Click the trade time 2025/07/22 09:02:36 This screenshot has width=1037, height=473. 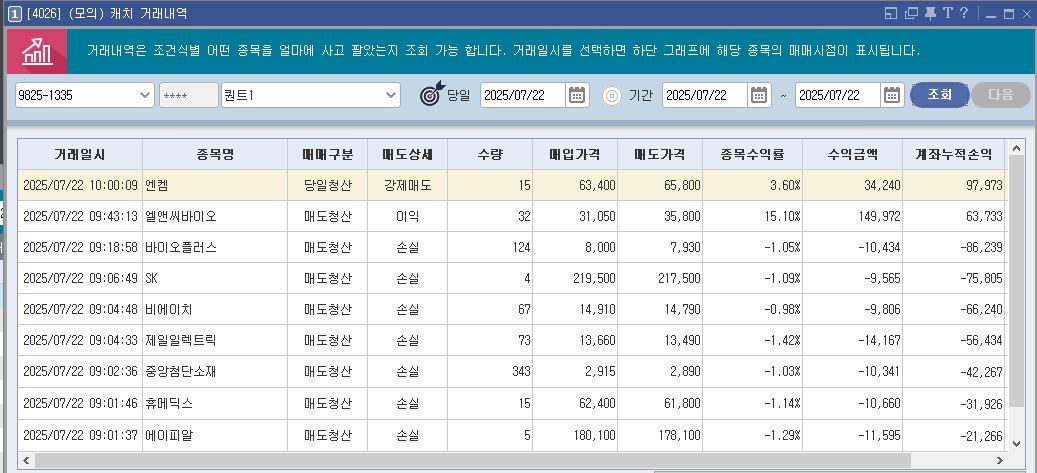[x=80, y=371]
